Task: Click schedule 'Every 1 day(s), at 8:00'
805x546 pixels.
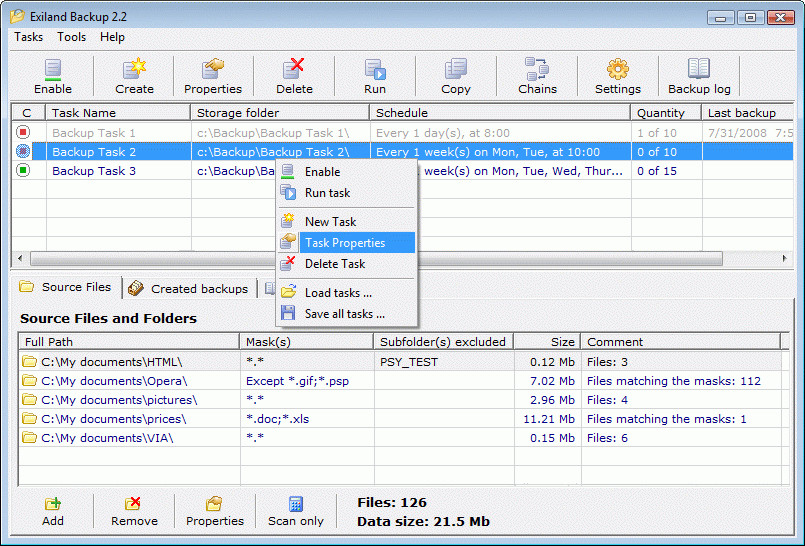Action: 443,133
